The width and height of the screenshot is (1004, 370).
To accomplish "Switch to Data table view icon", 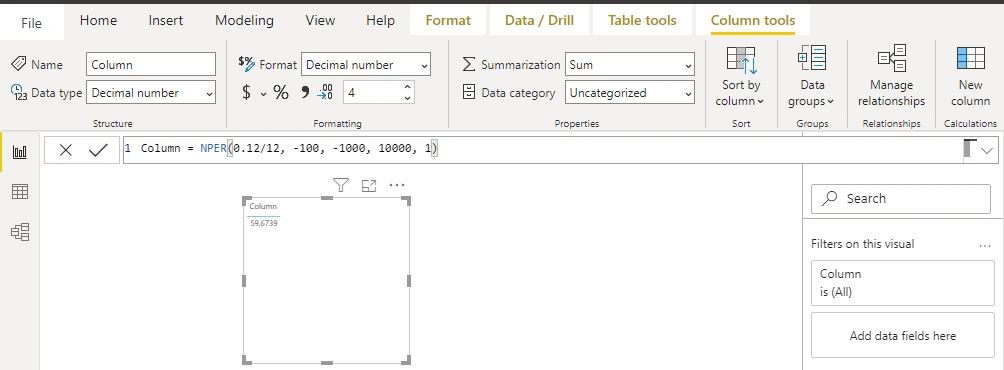I will click(x=20, y=191).
